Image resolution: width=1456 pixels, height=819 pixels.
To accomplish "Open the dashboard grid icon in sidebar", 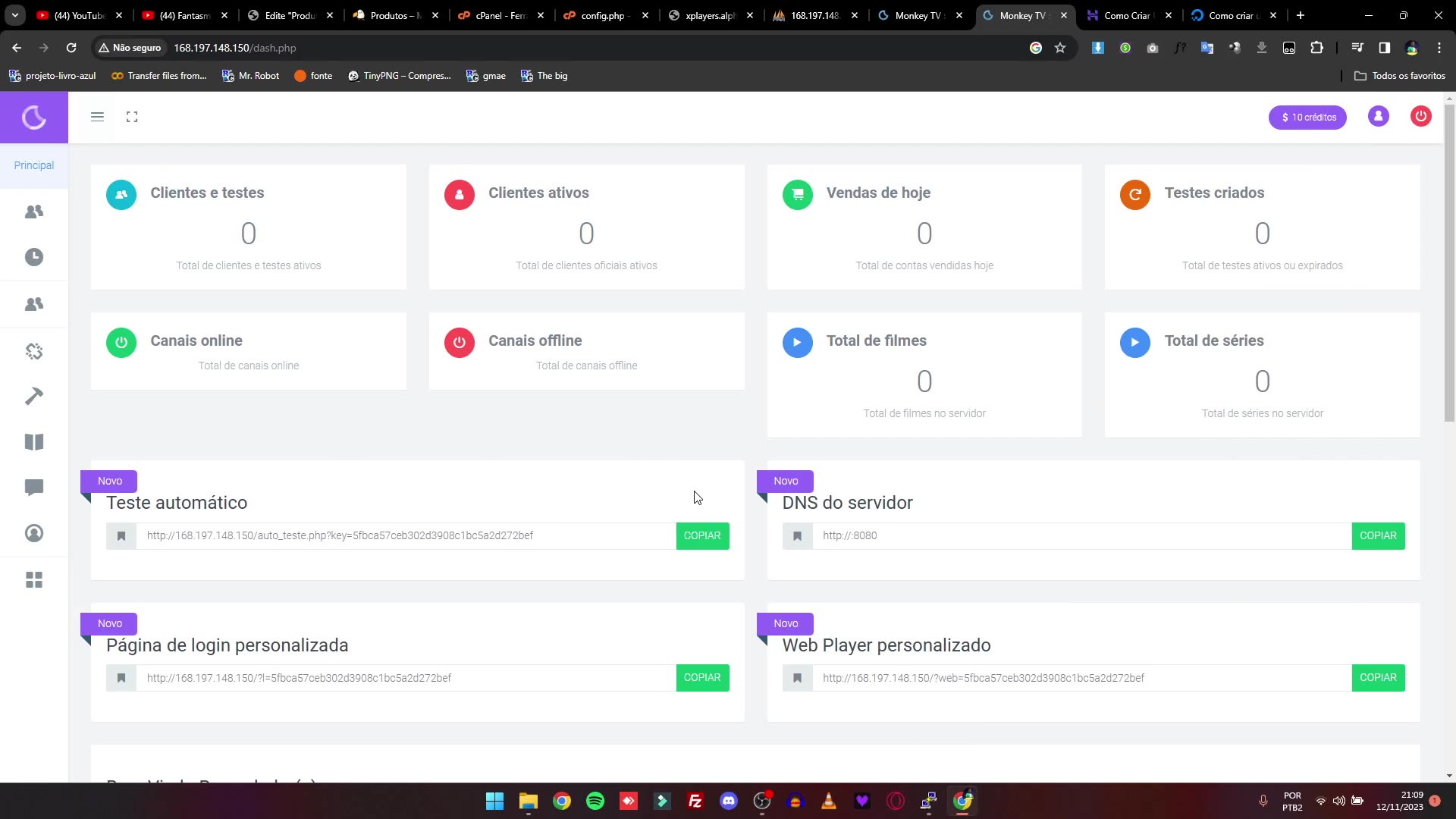I will pyautogui.click(x=34, y=580).
